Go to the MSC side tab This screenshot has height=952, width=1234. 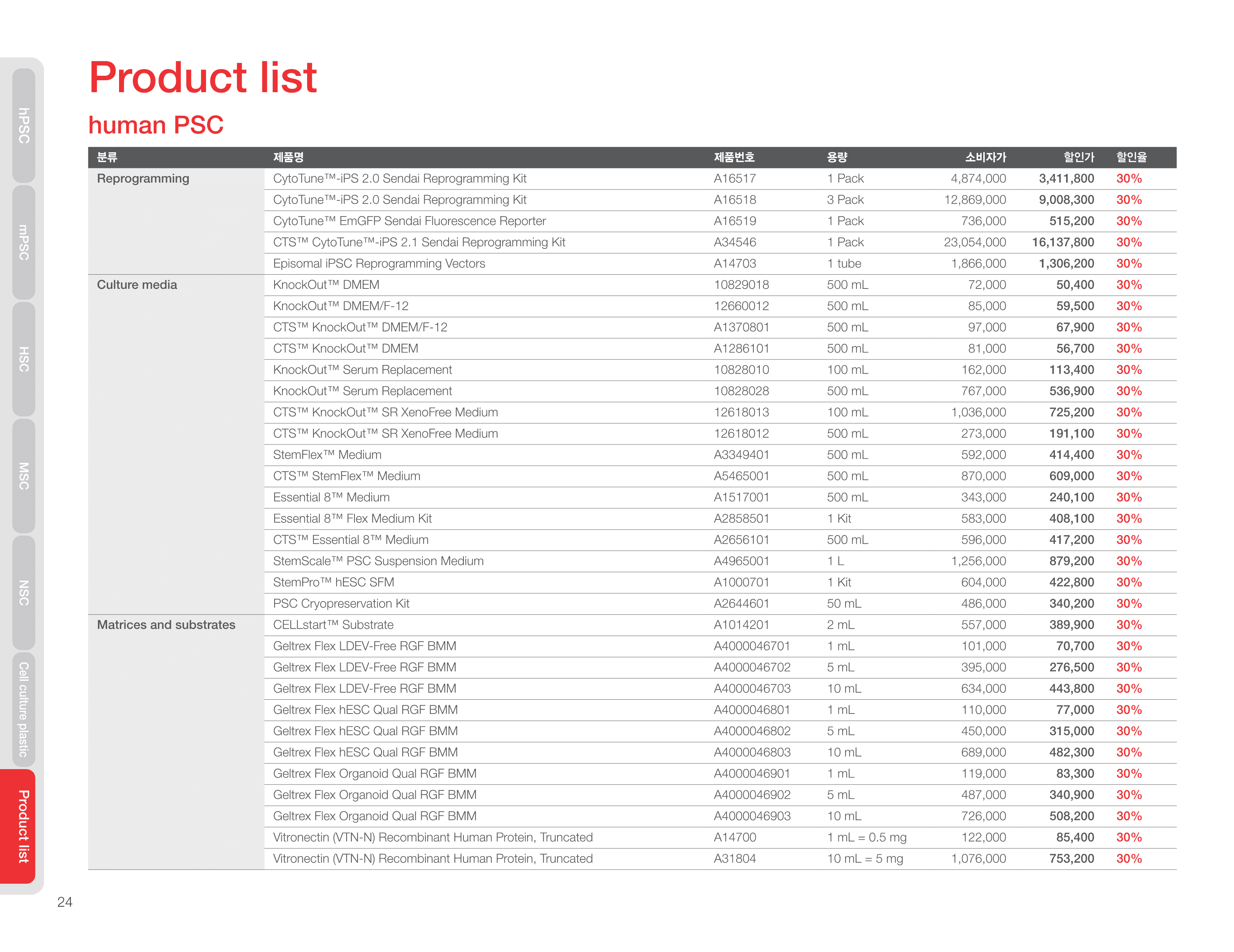coord(24,476)
